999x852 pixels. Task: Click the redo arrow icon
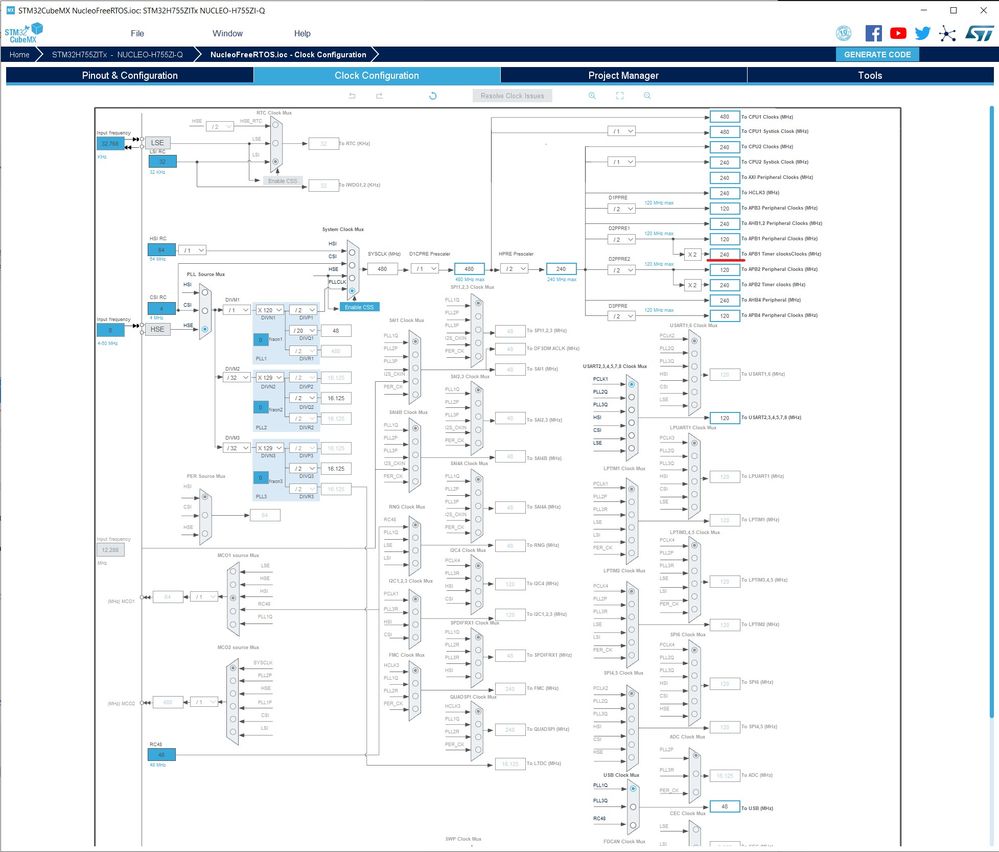click(x=379, y=96)
